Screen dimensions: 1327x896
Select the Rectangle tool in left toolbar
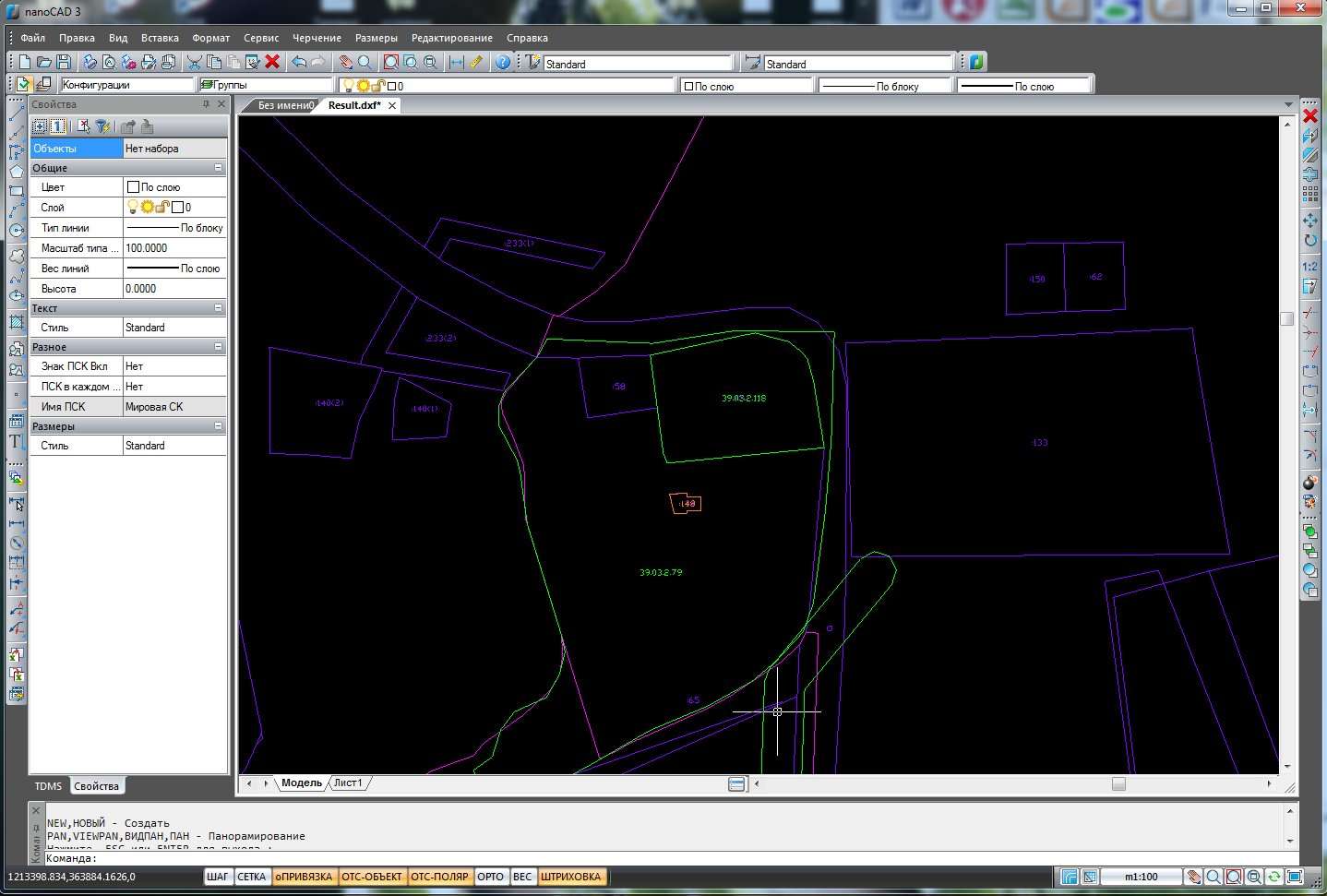17,191
